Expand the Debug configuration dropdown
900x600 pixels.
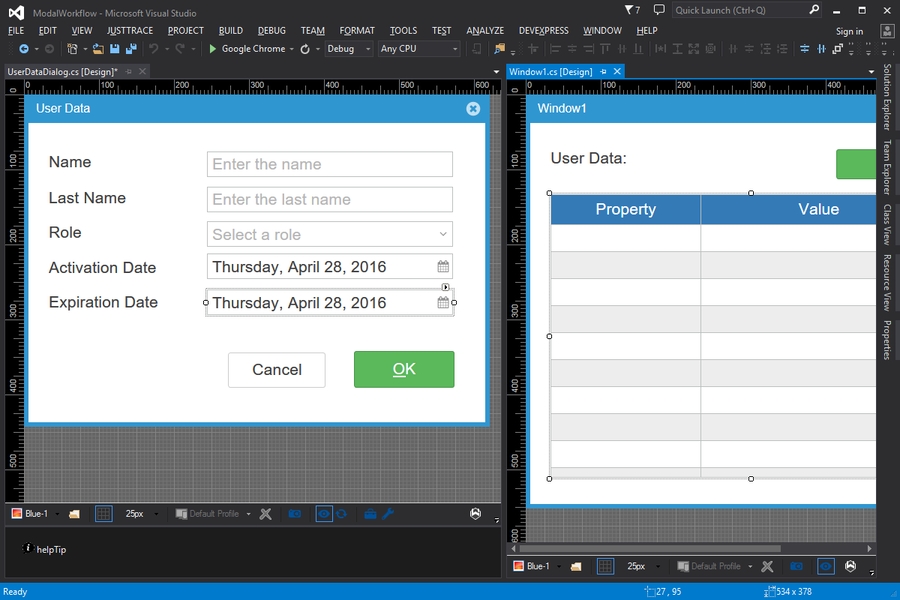click(349, 49)
